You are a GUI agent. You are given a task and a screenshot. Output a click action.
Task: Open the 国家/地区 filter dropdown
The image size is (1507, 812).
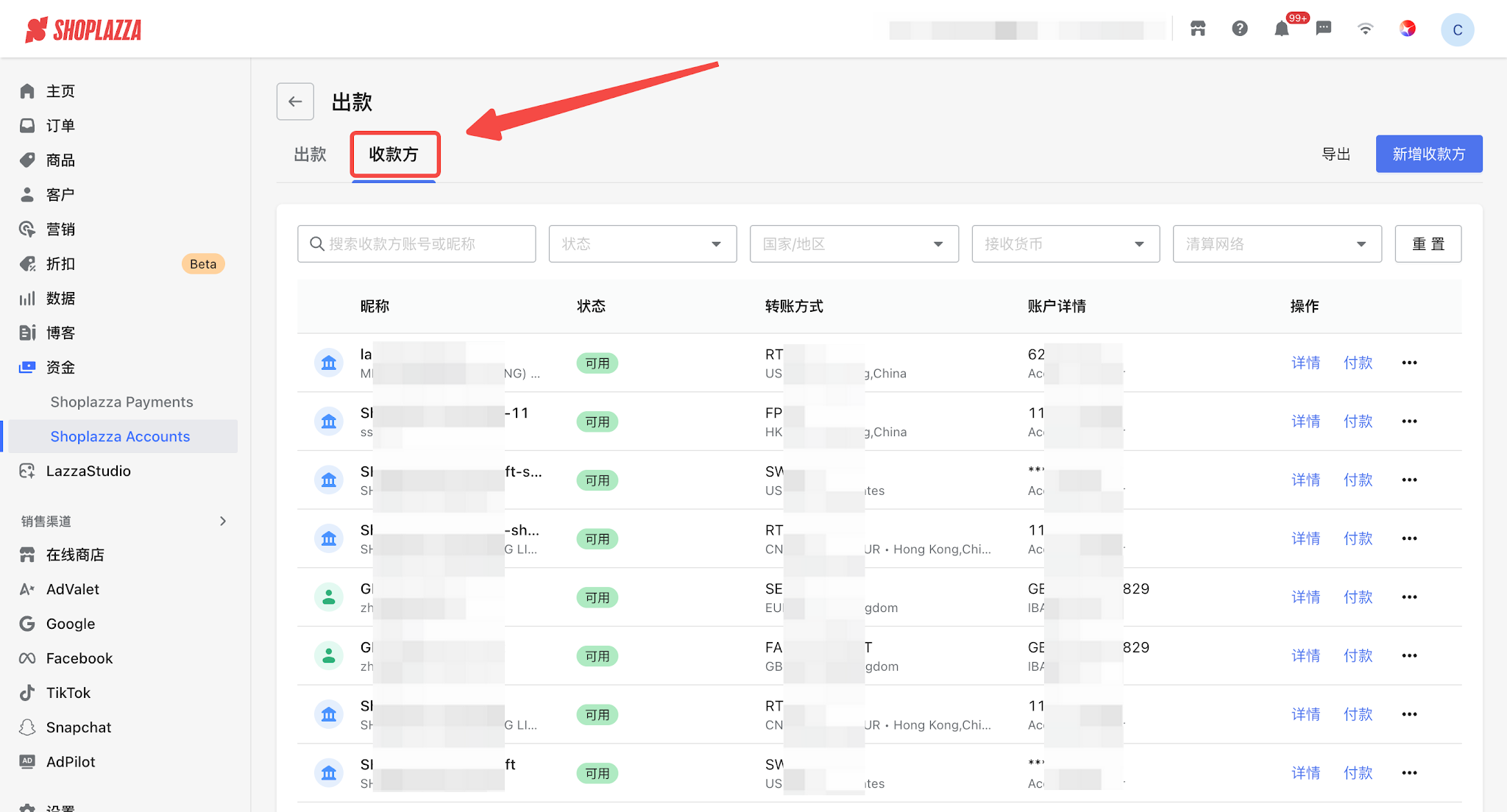pos(854,243)
